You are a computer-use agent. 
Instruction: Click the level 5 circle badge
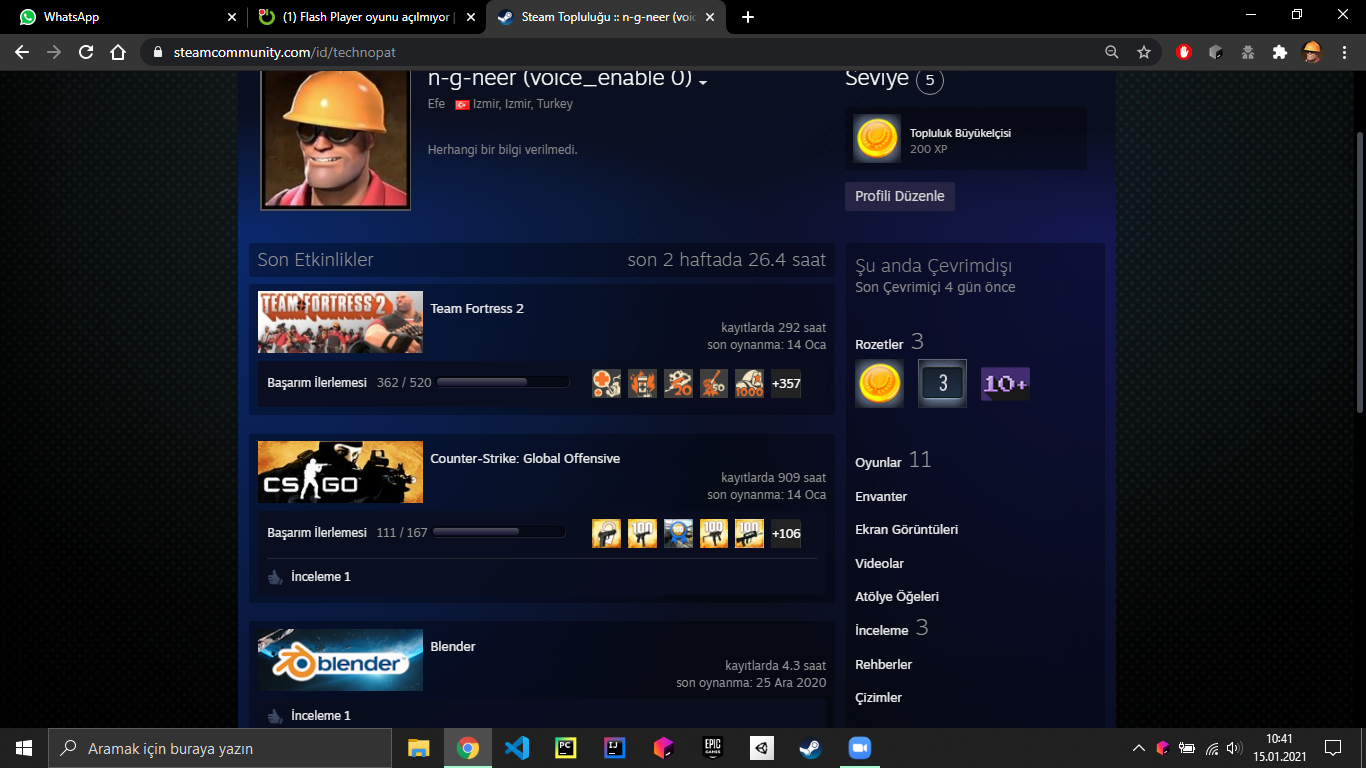click(930, 81)
